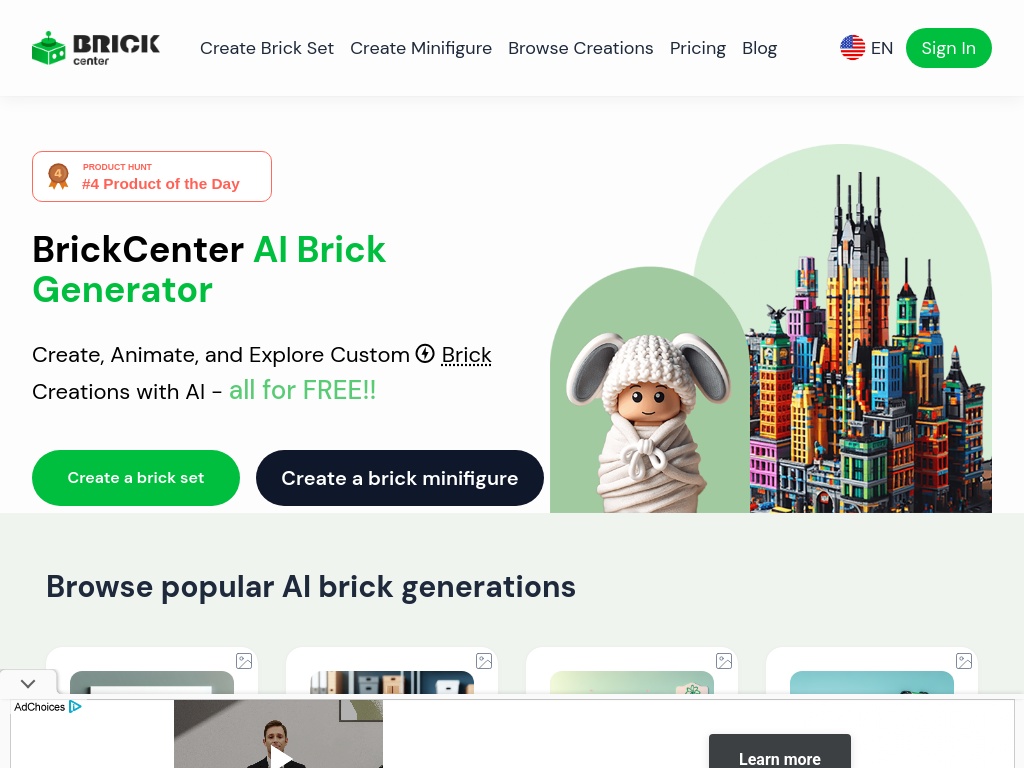Click the image icon on second generation card
The height and width of the screenshot is (768, 1024).
coord(484,661)
